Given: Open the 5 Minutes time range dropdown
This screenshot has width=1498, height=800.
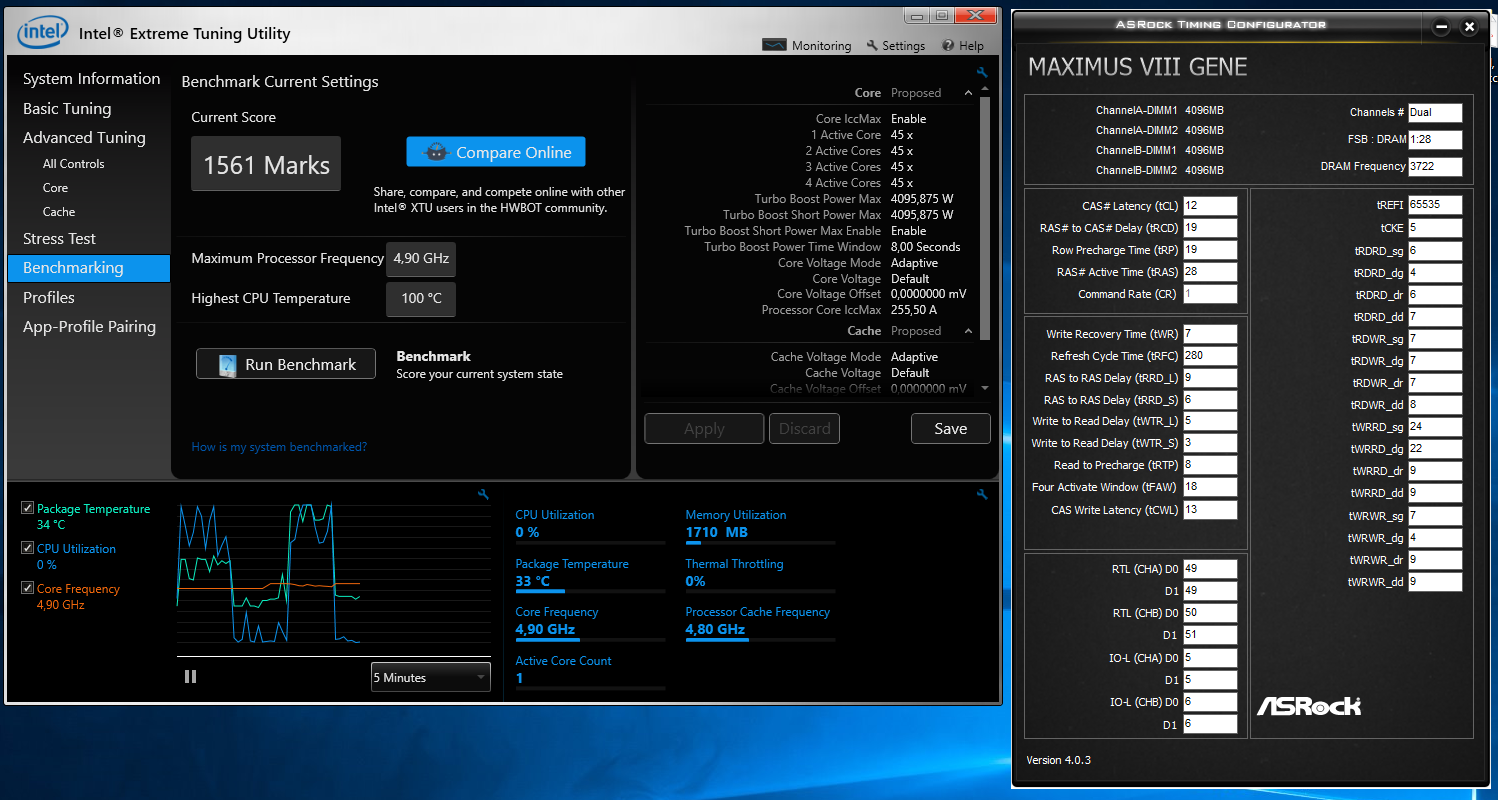Looking at the screenshot, I should (431, 677).
